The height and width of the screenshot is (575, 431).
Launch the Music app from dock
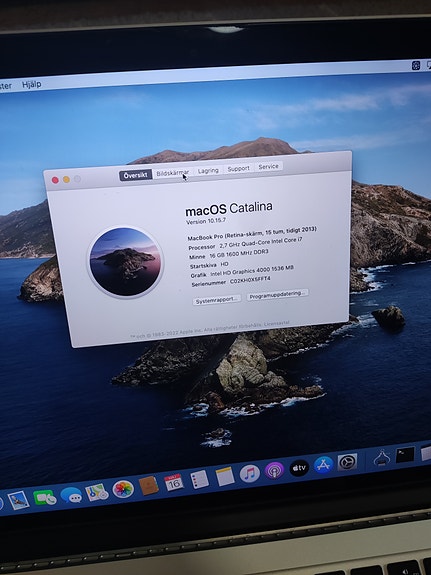click(x=250, y=473)
